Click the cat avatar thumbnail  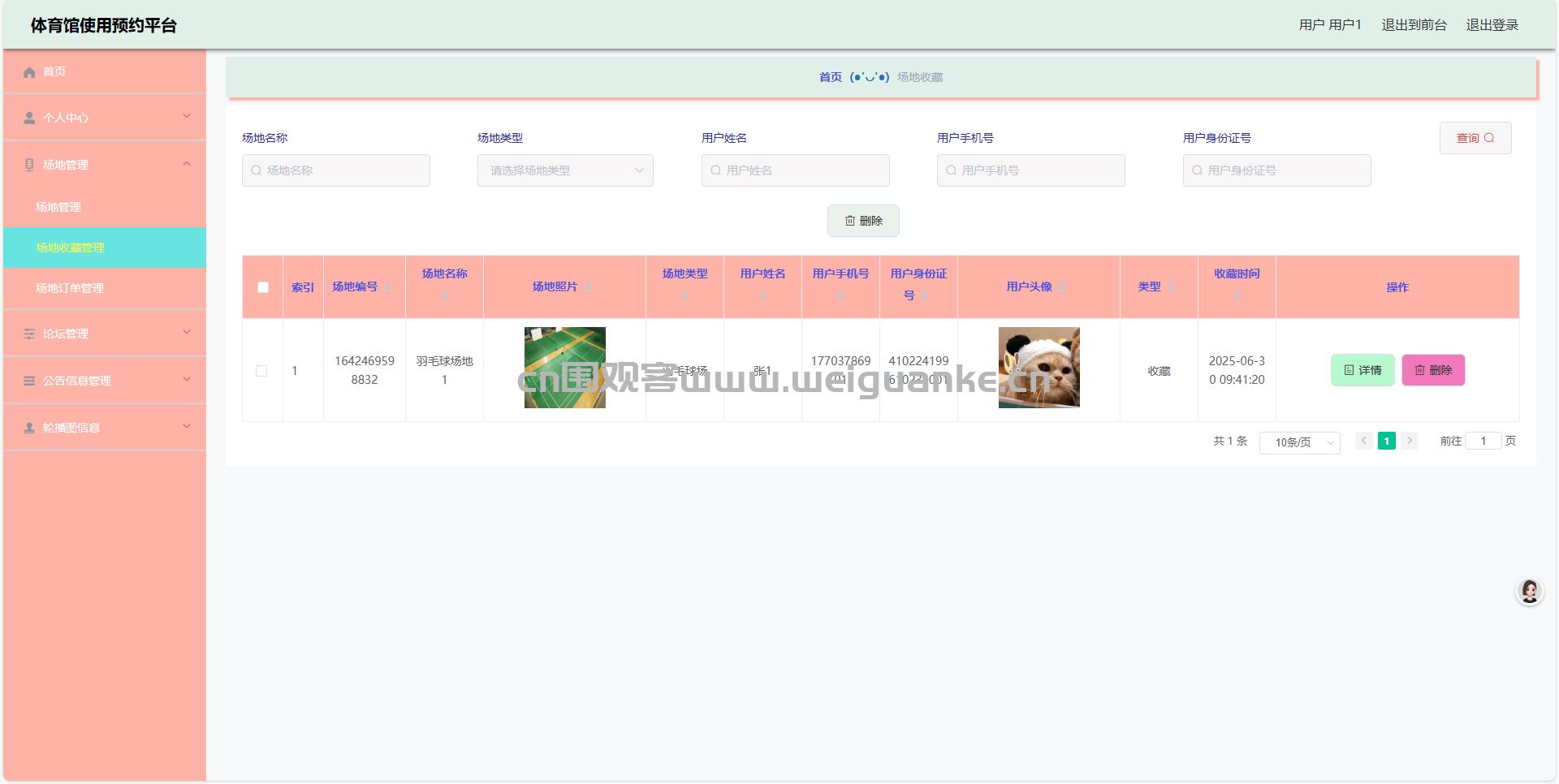tap(1039, 368)
